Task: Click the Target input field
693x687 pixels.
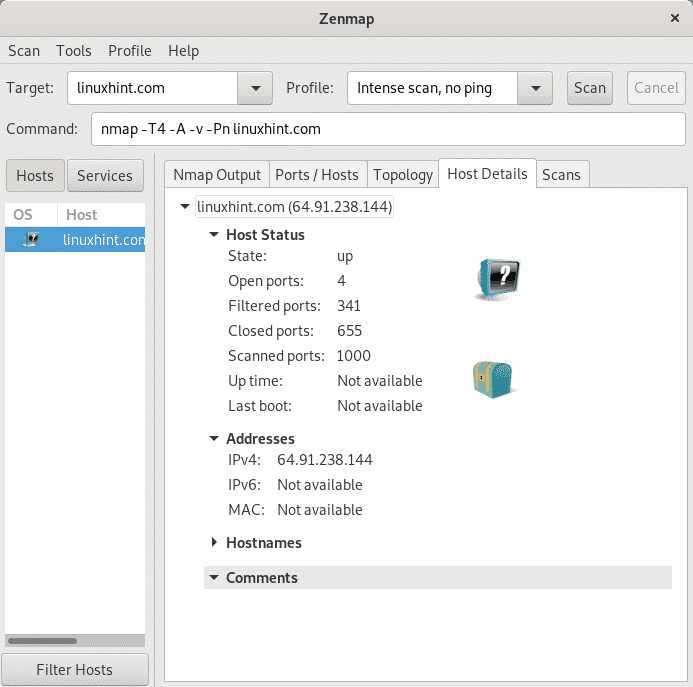Action: (x=152, y=88)
